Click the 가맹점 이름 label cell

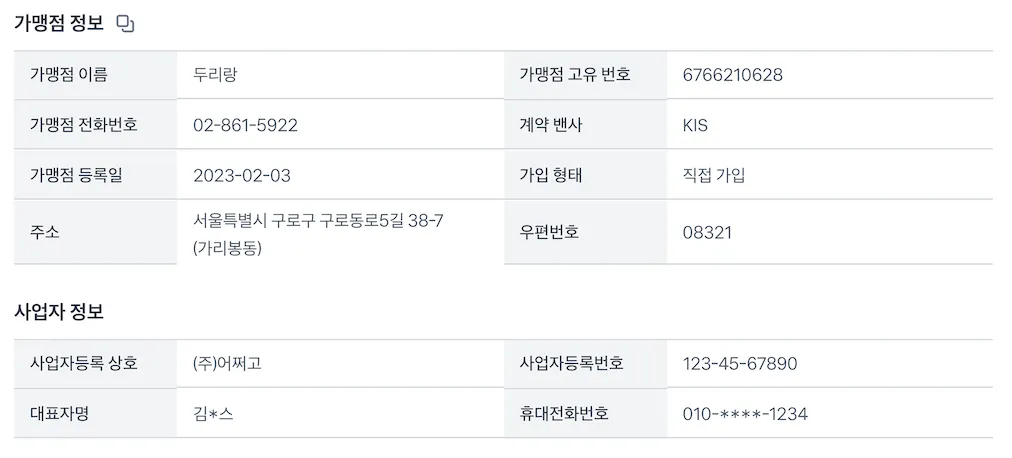pyautogui.click(x=69, y=75)
